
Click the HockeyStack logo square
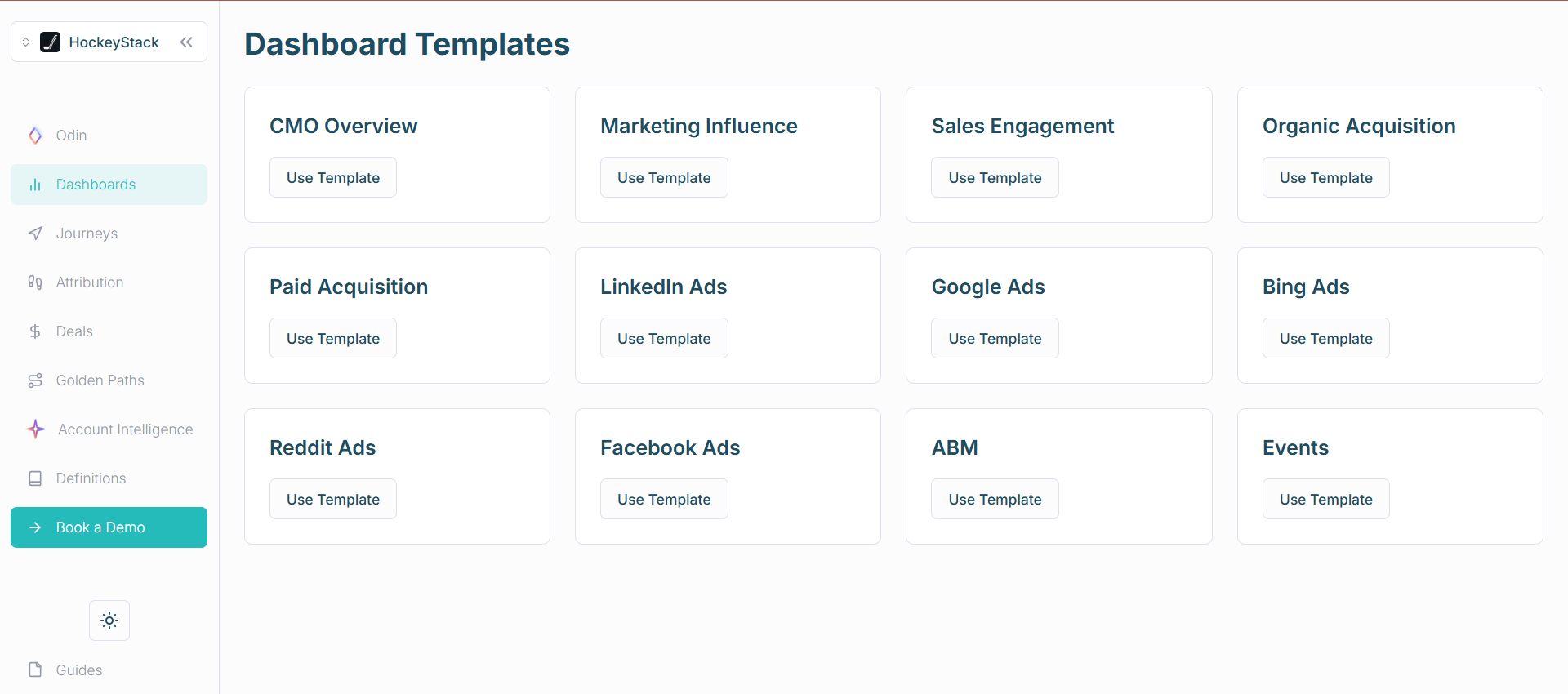(51, 42)
